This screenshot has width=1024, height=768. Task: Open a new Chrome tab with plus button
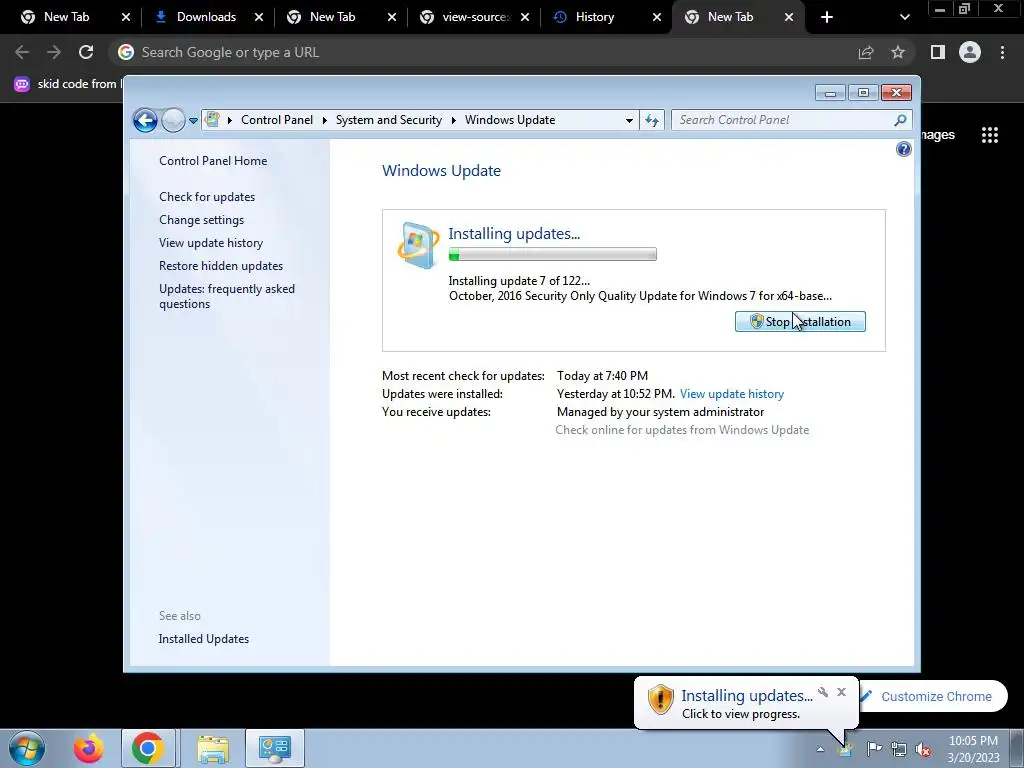[827, 18]
